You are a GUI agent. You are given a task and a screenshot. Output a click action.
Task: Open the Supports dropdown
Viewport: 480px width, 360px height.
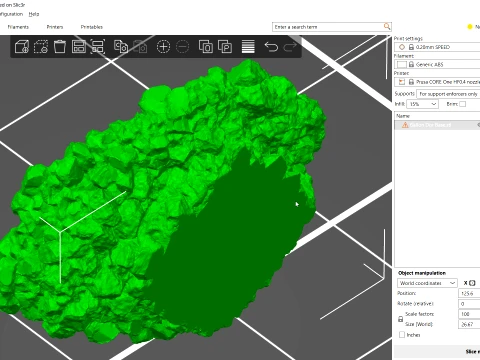pyautogui.click(x=448, y=94)
